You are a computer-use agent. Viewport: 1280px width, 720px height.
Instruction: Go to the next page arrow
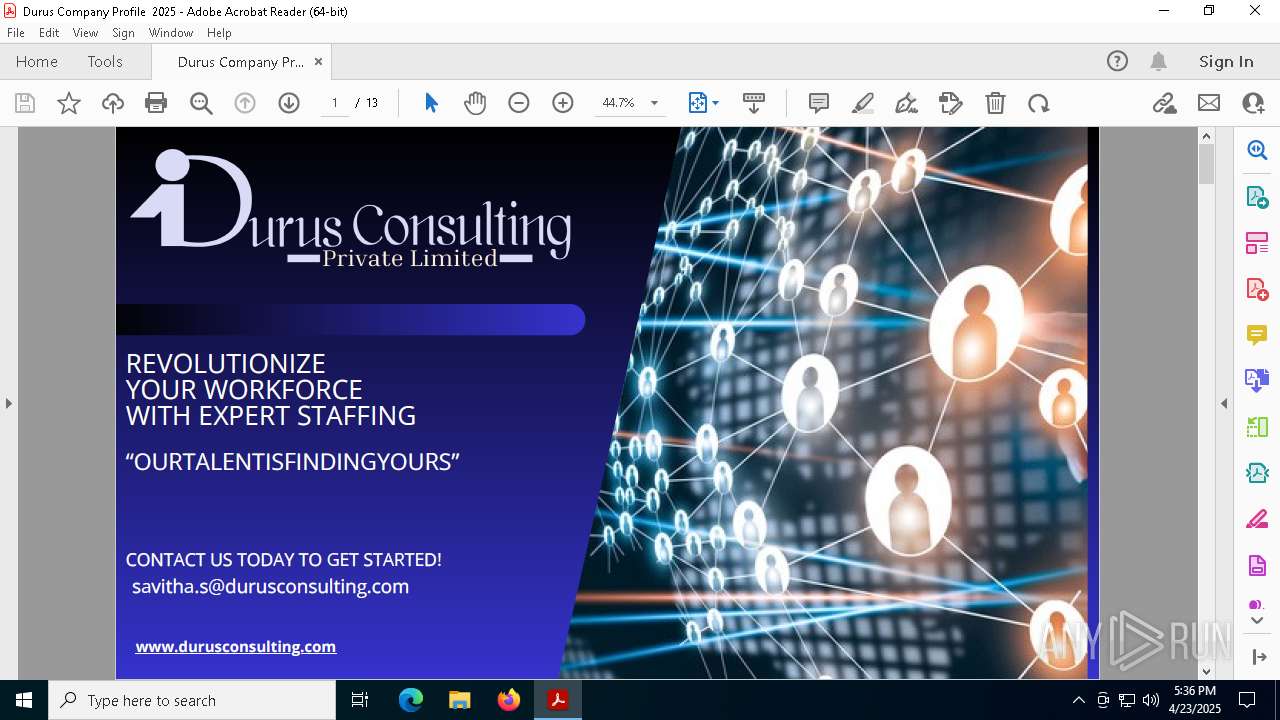[x=289, y=103]
